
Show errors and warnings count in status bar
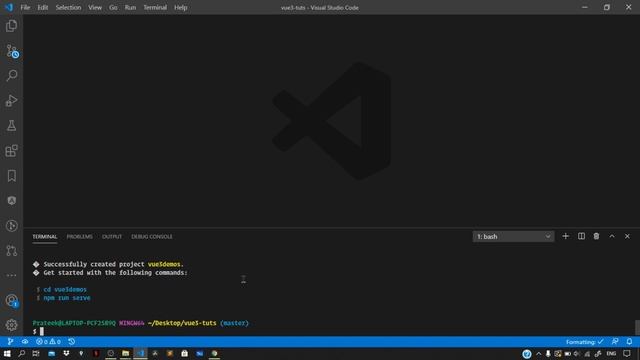[48, 342]
